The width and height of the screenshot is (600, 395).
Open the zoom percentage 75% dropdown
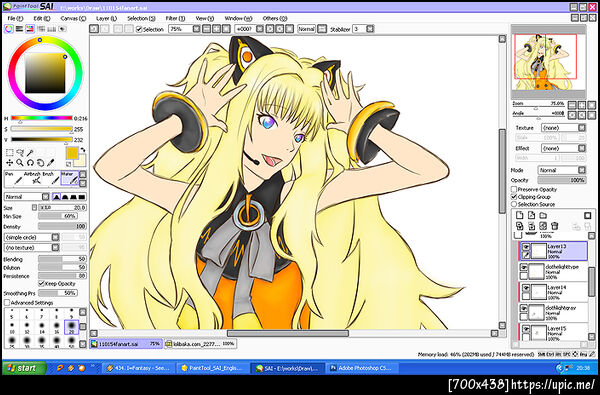click(196, 29)
